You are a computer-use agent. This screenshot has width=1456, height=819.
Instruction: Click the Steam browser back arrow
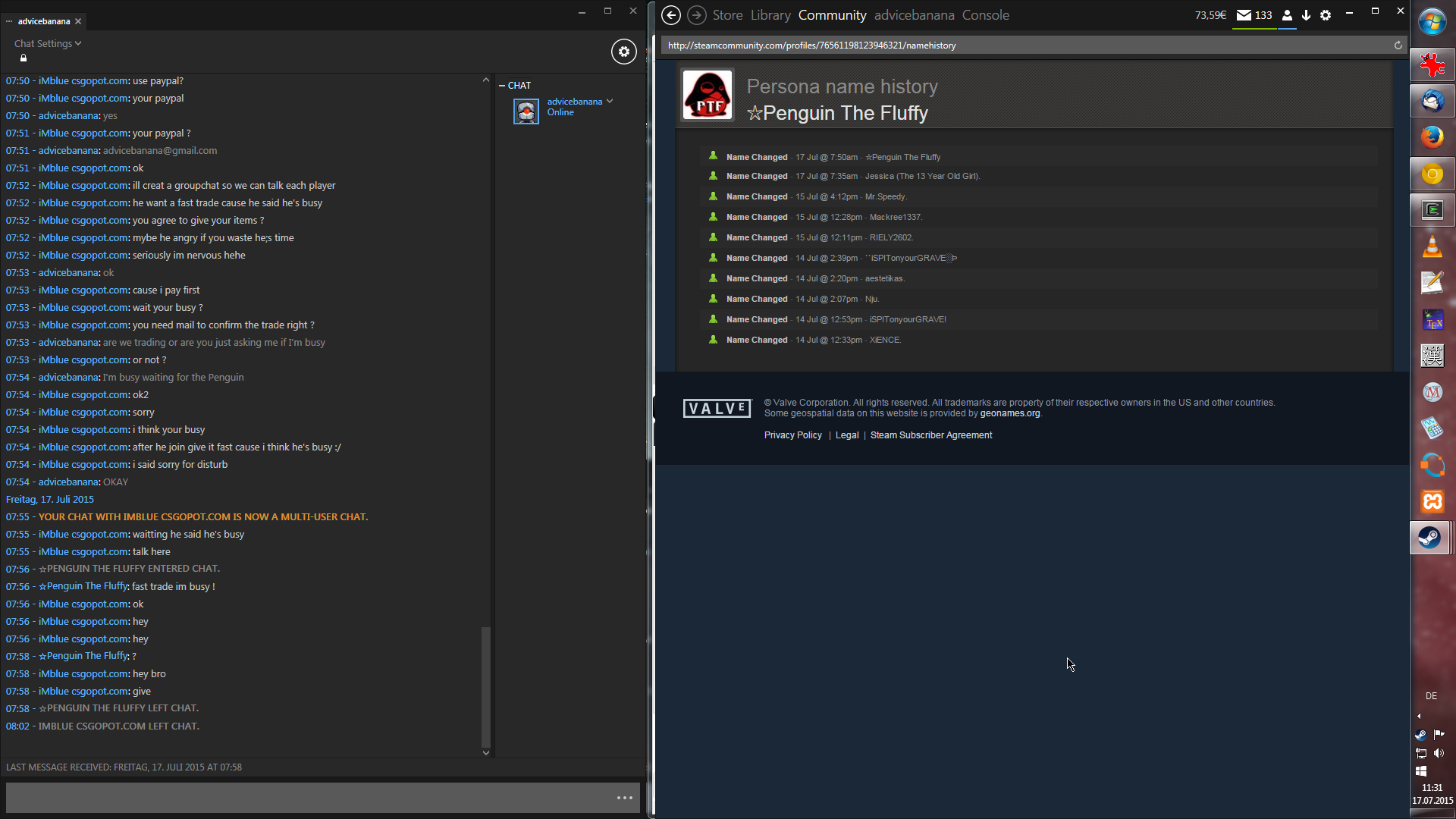pos(670,15)
